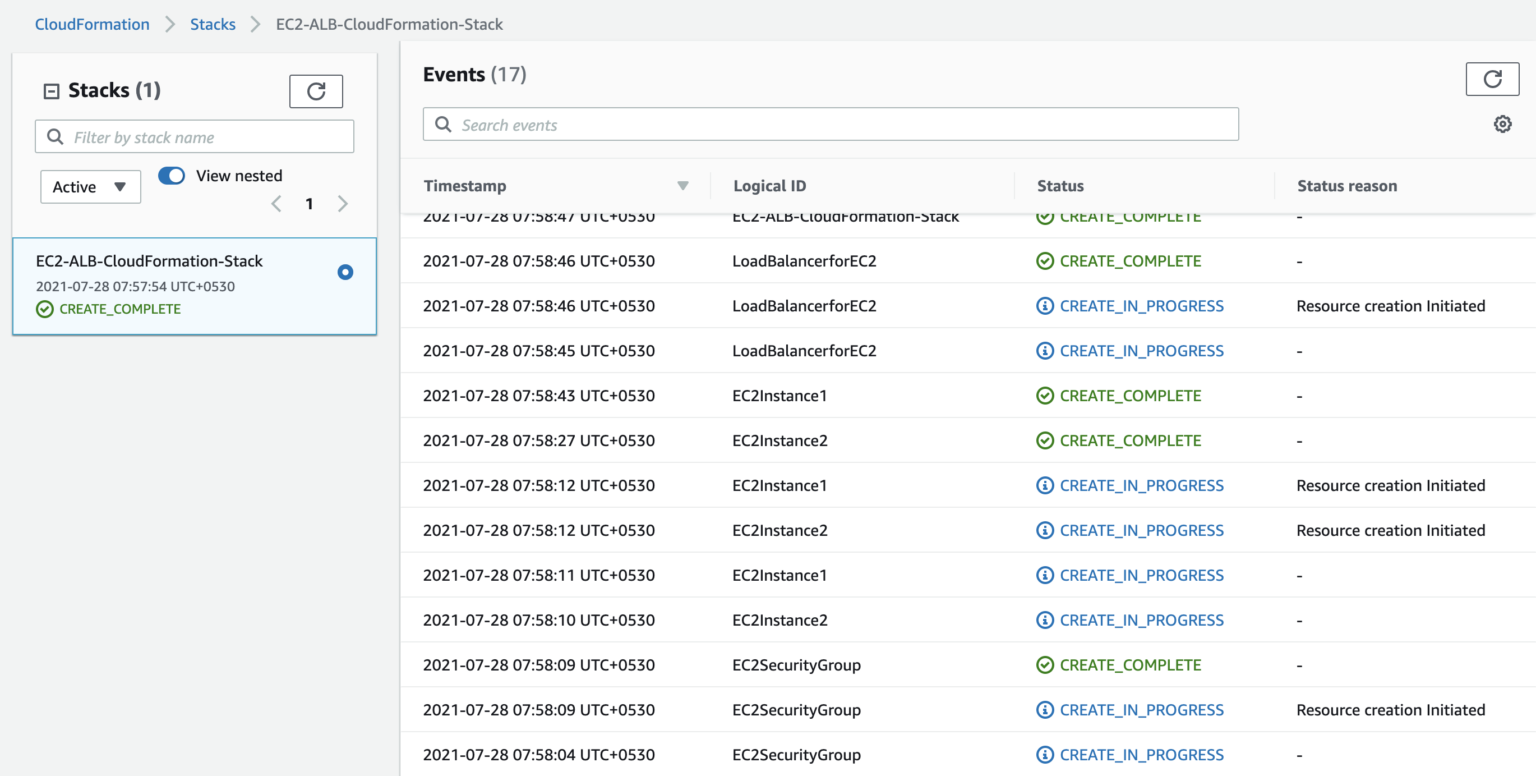Click the green check icon on the stack card
1536x776 pixels.
44,309
